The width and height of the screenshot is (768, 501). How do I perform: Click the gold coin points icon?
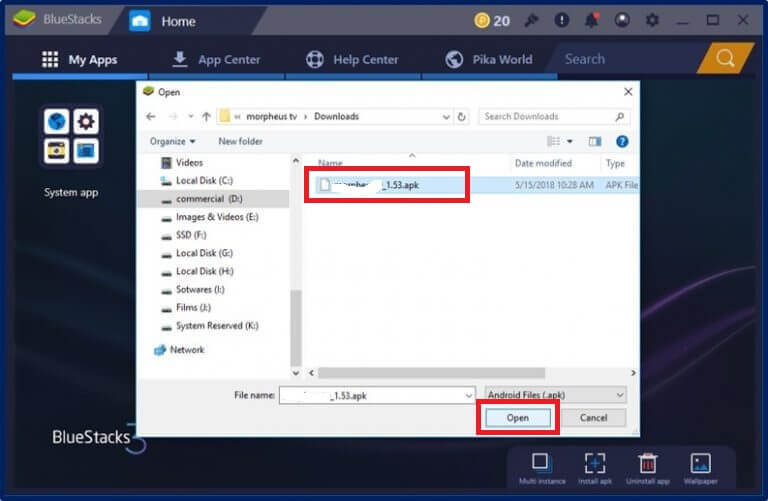click(480, 20)
